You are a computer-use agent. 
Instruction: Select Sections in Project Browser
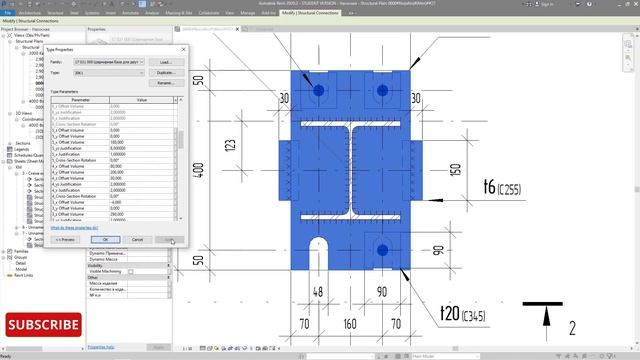pos(23,143)
